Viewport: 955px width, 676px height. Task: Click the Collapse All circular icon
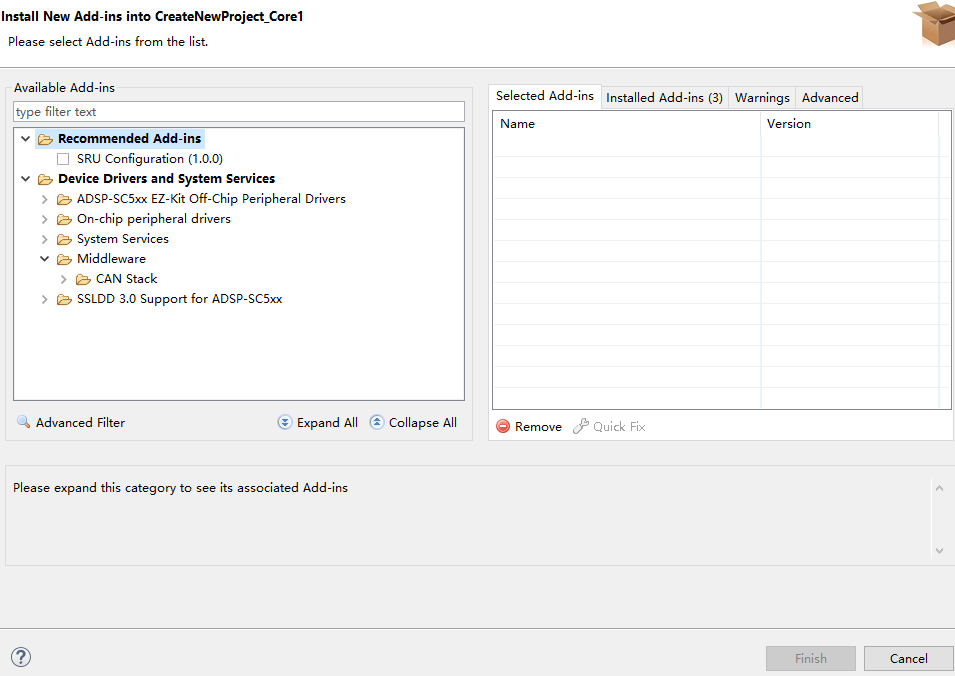coord(376,422)
